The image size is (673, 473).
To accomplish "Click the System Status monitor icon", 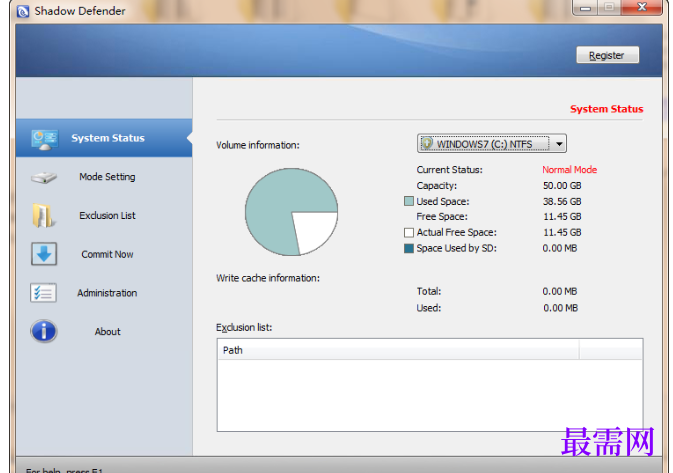I will [44, 139].
